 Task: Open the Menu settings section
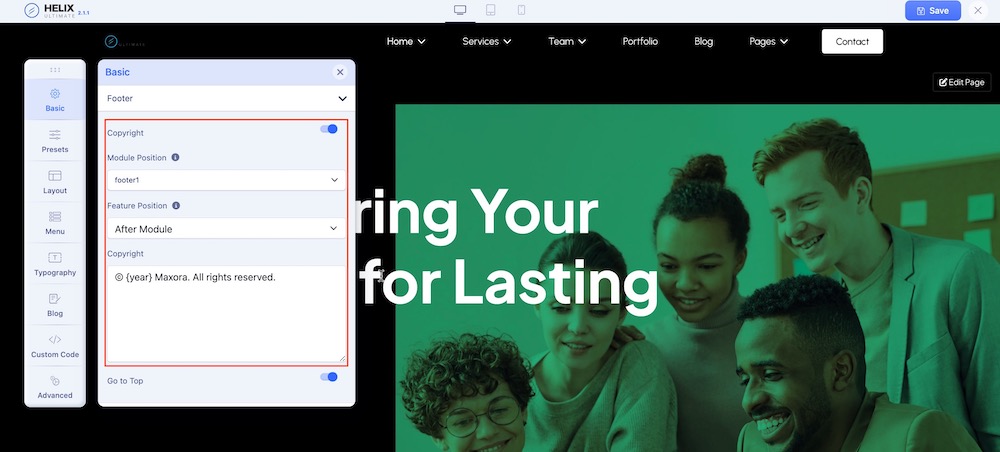[x=55, y=223]
